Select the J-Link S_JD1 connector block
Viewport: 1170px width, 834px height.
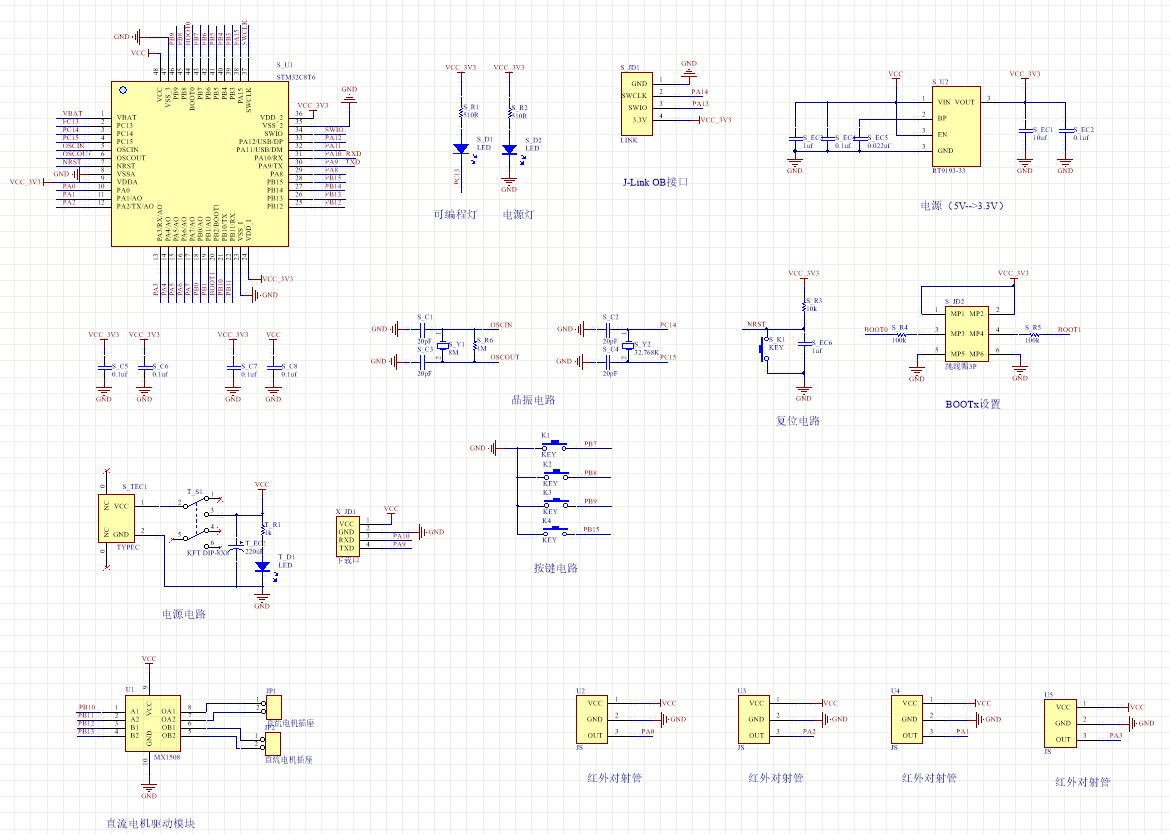(x=635, y=103)
